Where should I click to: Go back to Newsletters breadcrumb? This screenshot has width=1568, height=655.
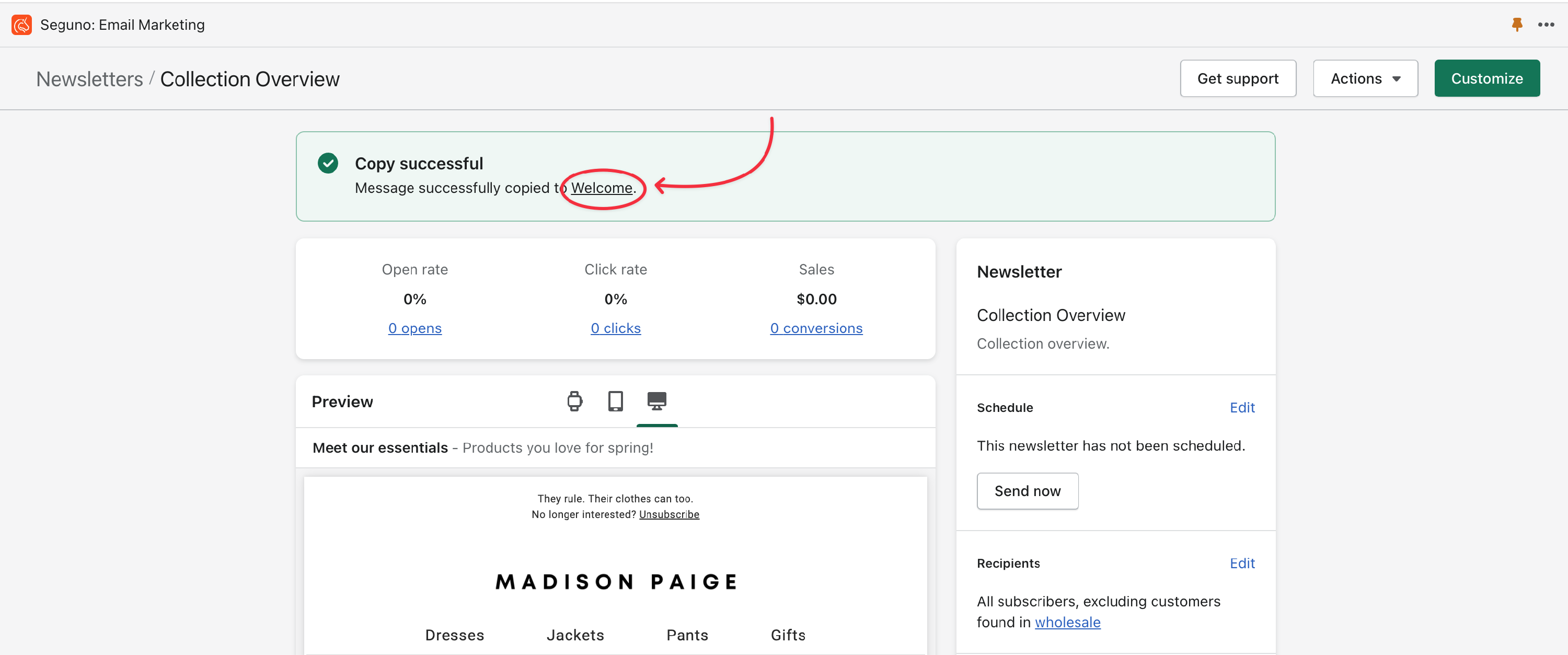point(89,79)
